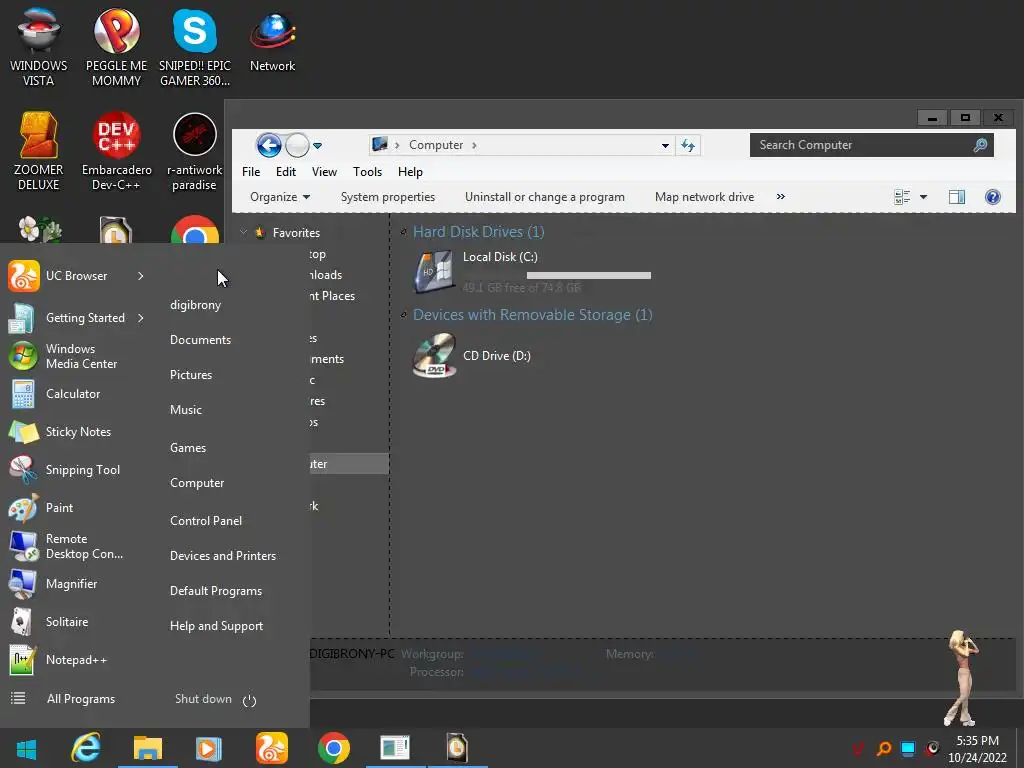This screenshot has width=1024, height=768.
Task: Refresh the Computer address bar
Action: pos(688,146)
